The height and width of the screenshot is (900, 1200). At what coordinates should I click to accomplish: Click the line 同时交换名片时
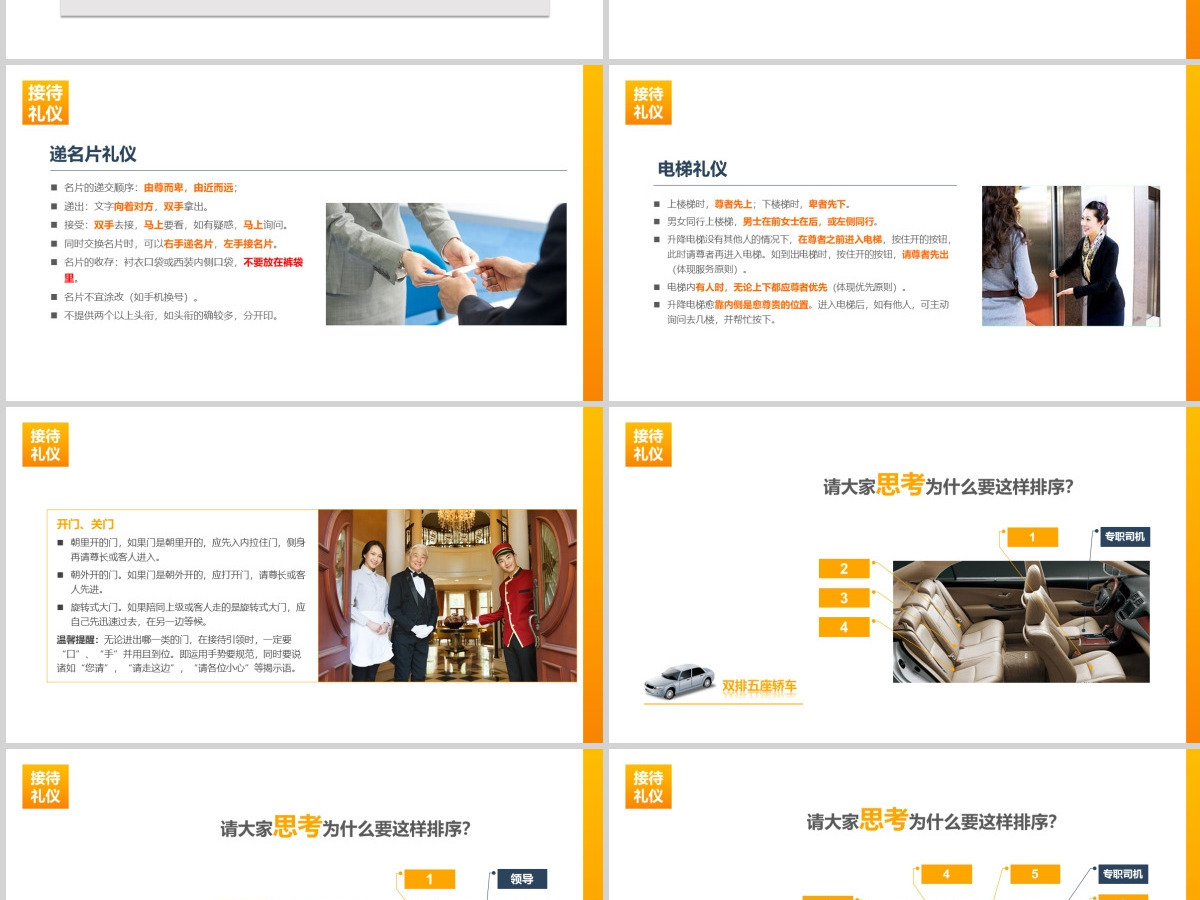[171, 243]
